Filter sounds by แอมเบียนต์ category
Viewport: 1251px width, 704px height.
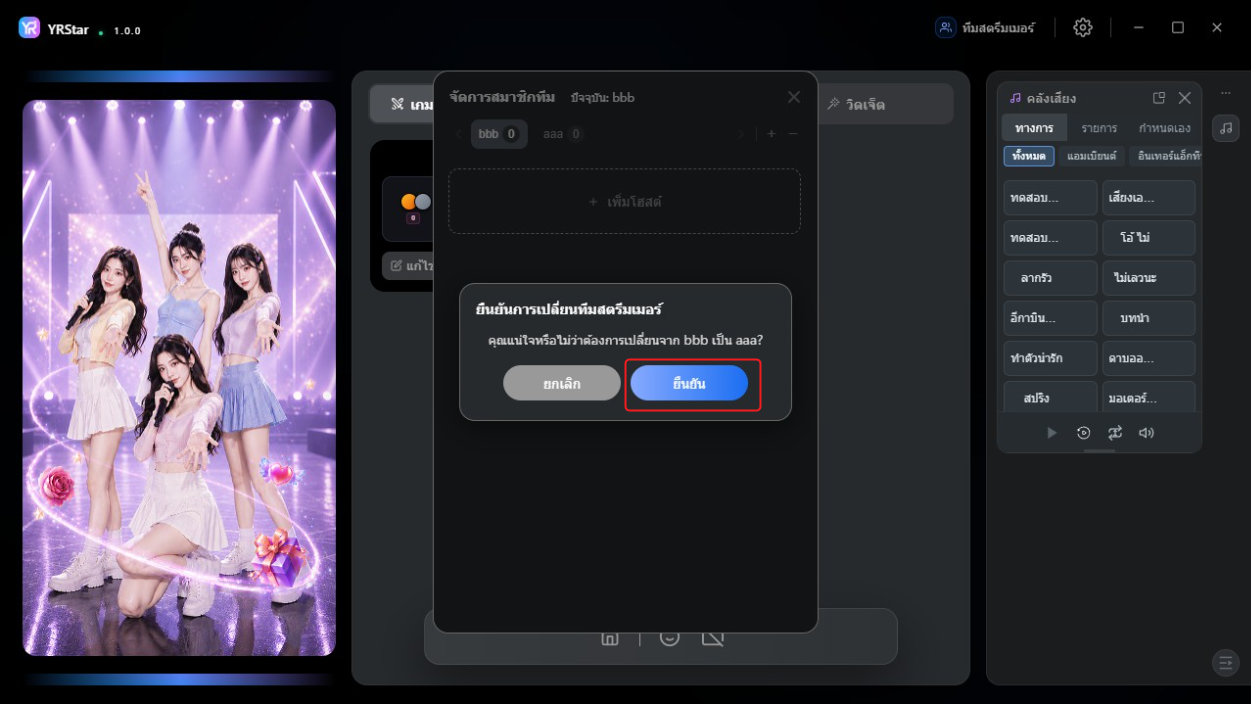click(x=1092, y=156)
